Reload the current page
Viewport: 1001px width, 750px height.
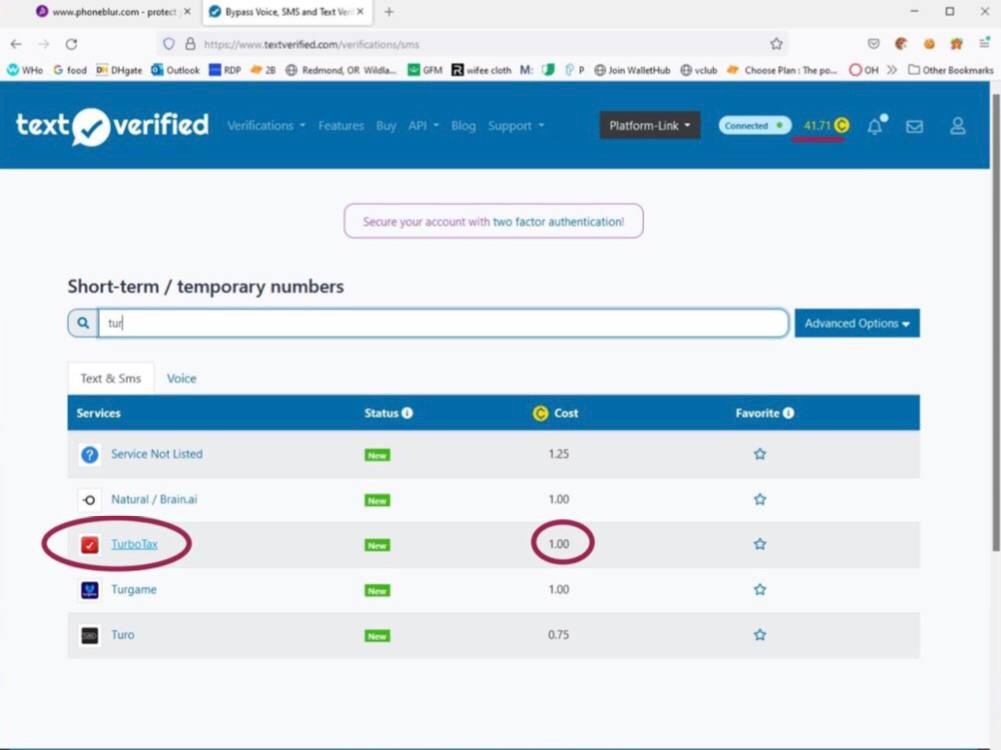[x=72, y=44]
